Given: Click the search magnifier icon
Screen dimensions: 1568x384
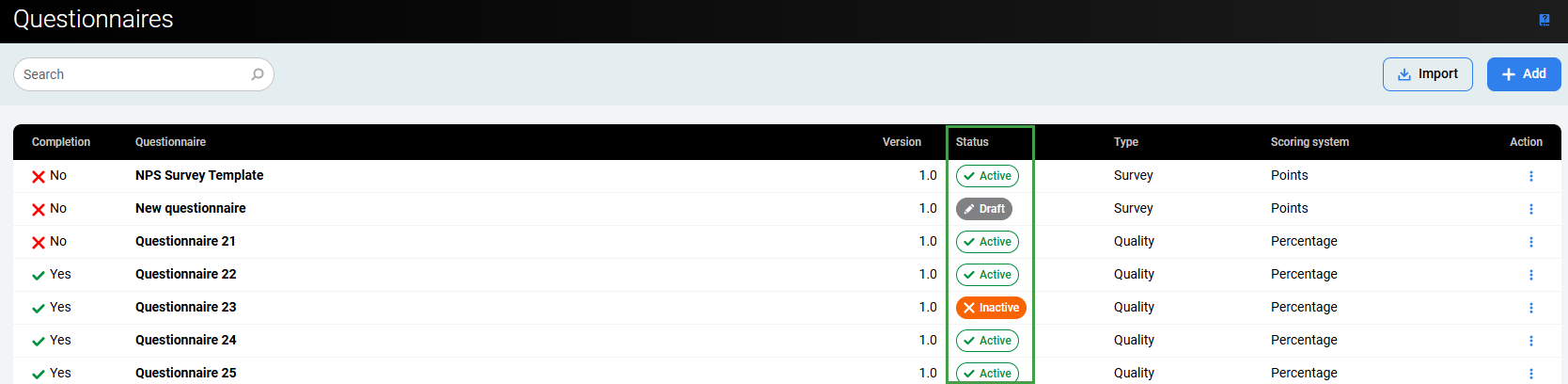Looking at the screenshot, I should (x=258, y=74).
